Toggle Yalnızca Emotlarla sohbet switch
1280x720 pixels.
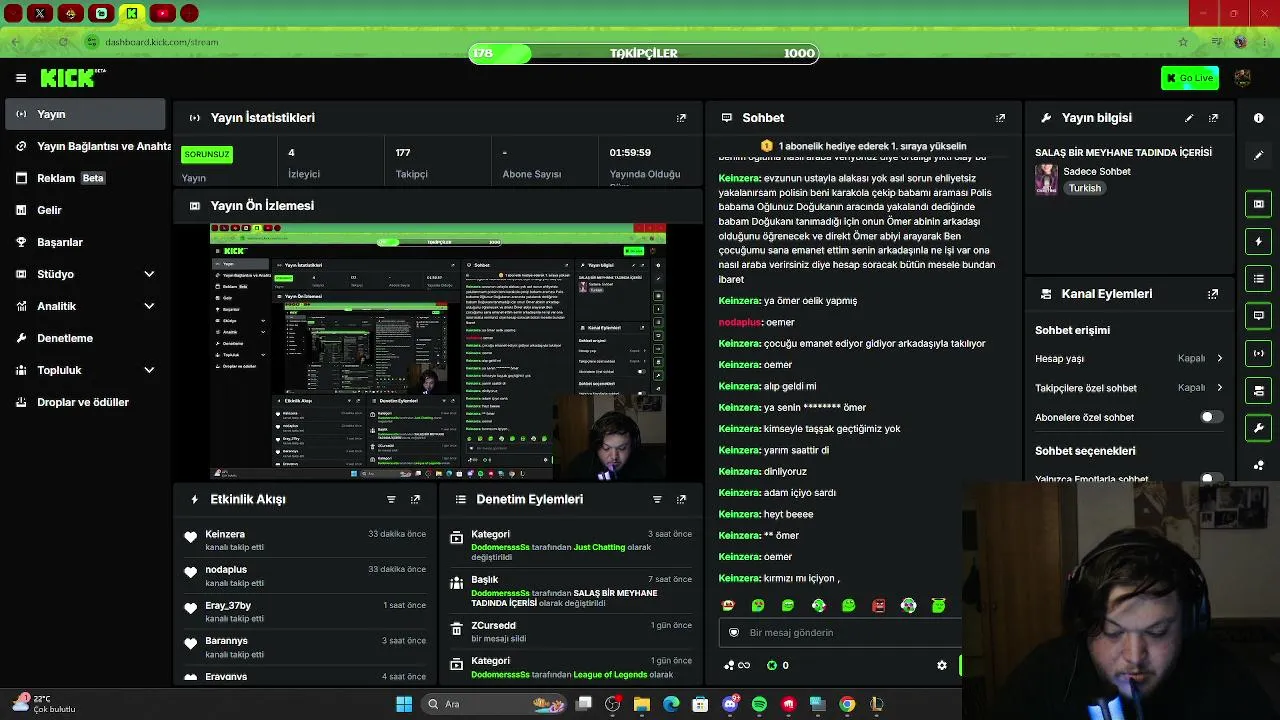1211,478
